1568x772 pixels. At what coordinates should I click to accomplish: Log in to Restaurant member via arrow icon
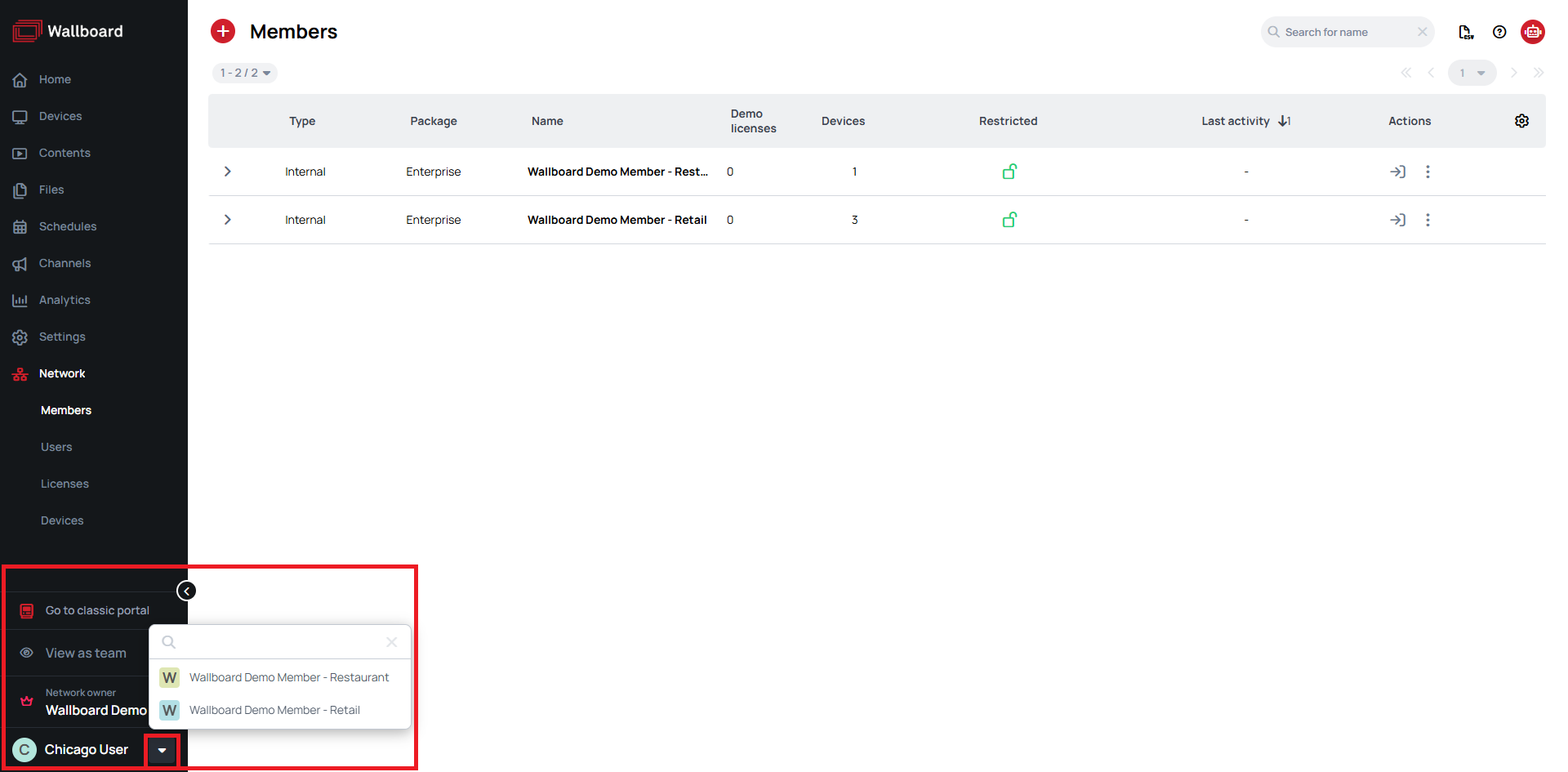(x=1397, y=172)
